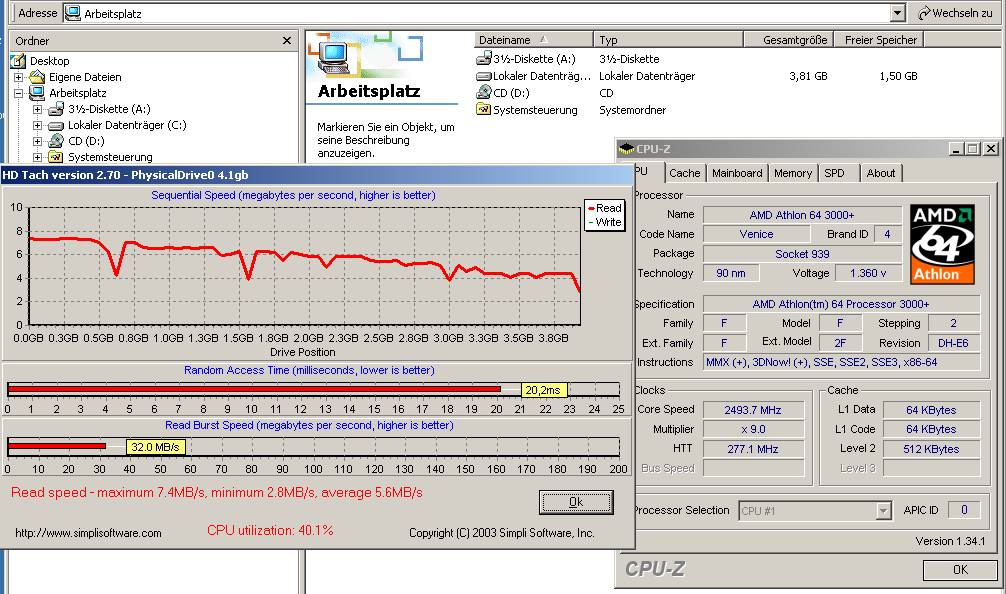Click the CPU-Z title bar chip icon

pos(626,149)
